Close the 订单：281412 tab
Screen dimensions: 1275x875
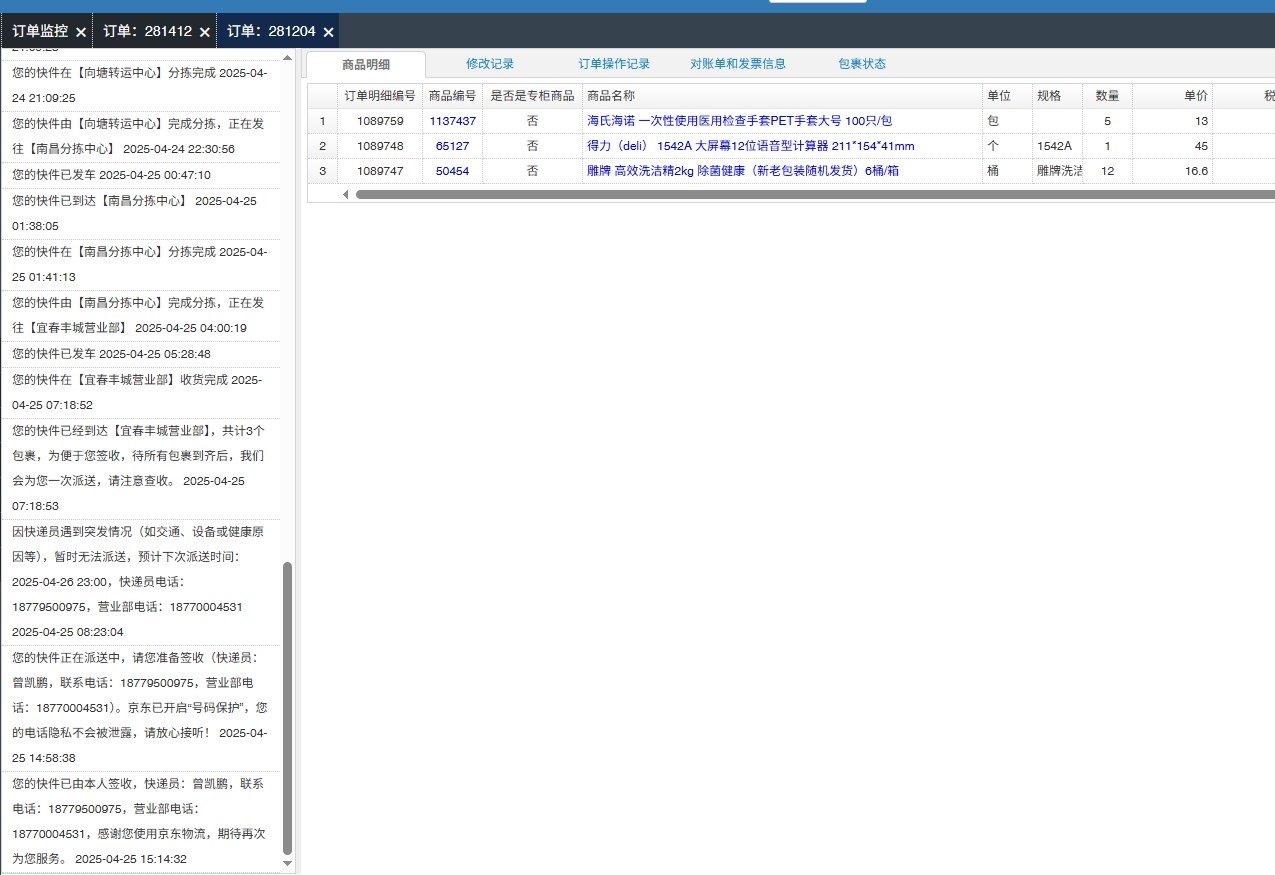205,32
